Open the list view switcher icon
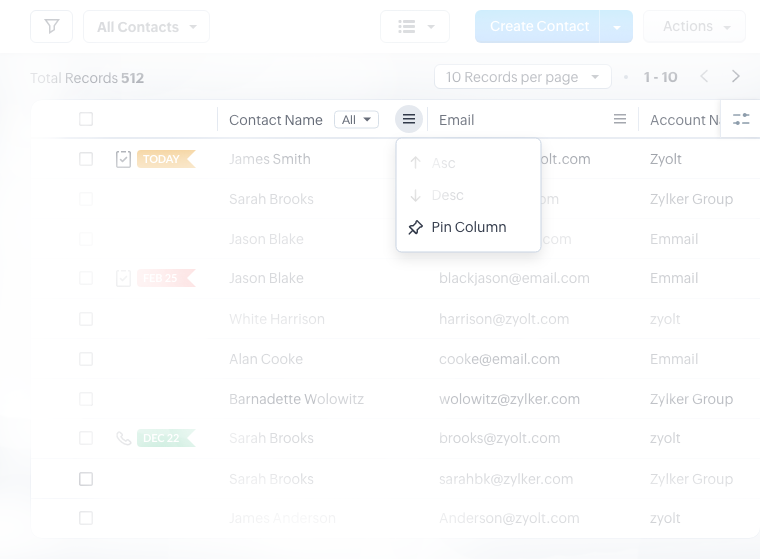 (x=415, y=27)
